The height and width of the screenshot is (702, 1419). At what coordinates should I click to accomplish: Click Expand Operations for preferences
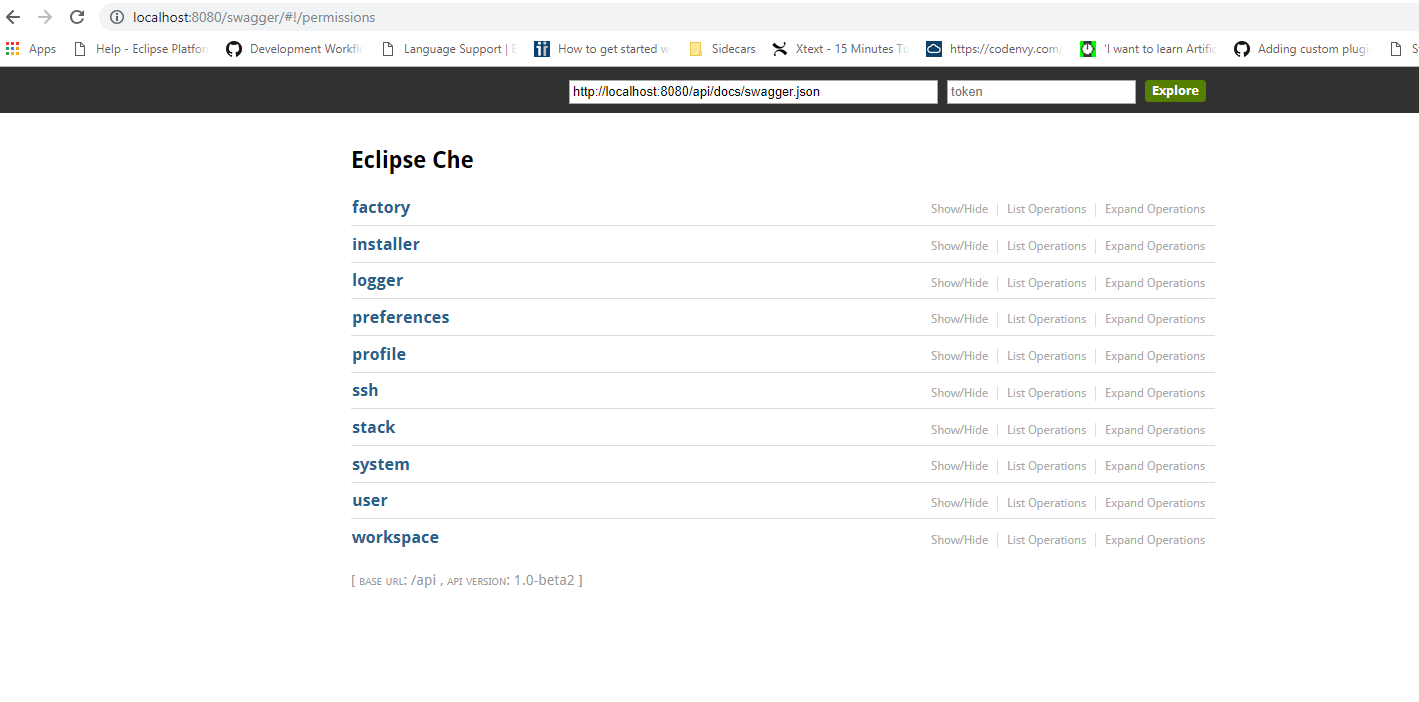(1155, 319)
